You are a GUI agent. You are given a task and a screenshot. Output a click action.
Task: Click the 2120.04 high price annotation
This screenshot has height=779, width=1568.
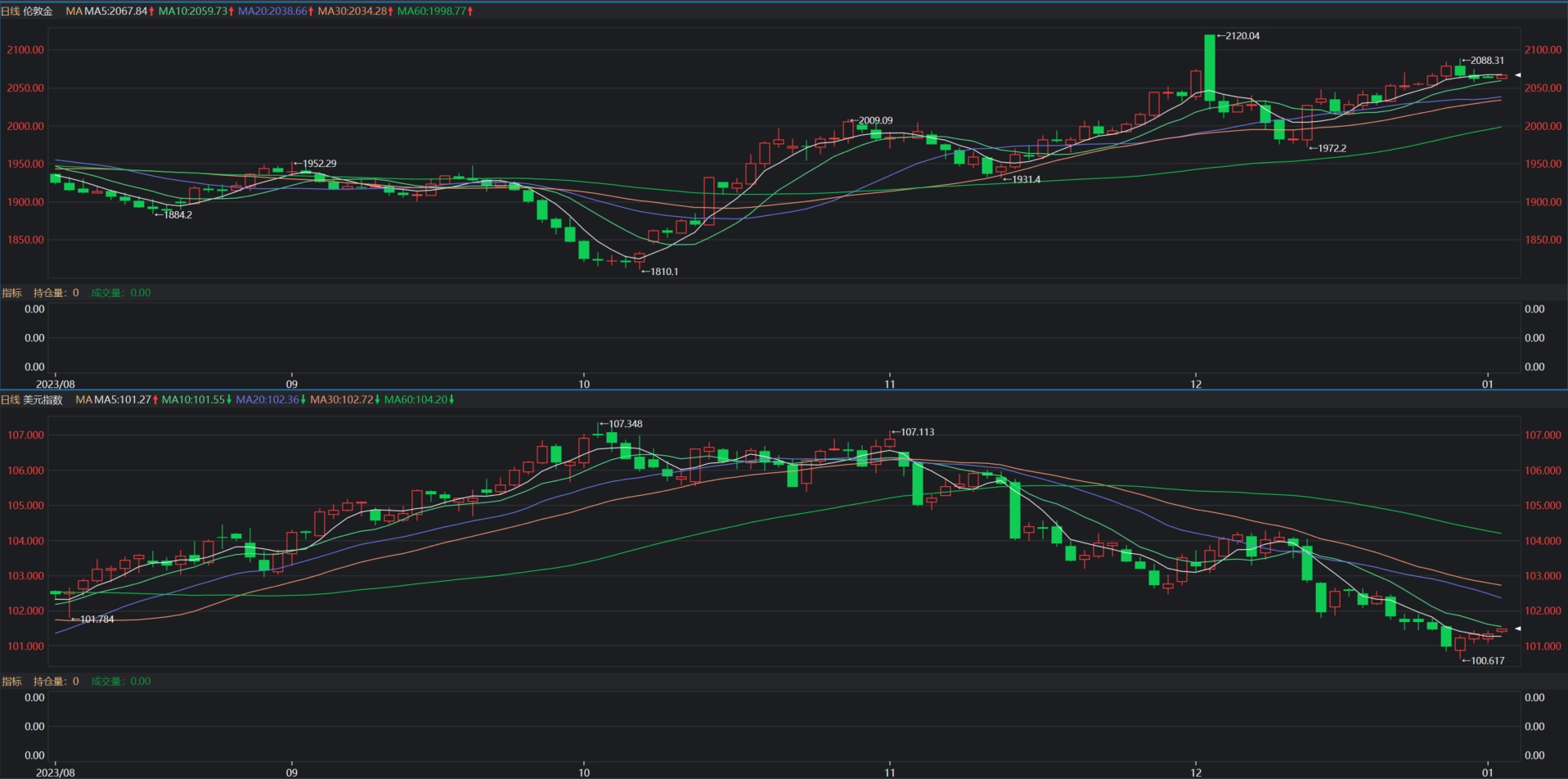point(1238,36)
